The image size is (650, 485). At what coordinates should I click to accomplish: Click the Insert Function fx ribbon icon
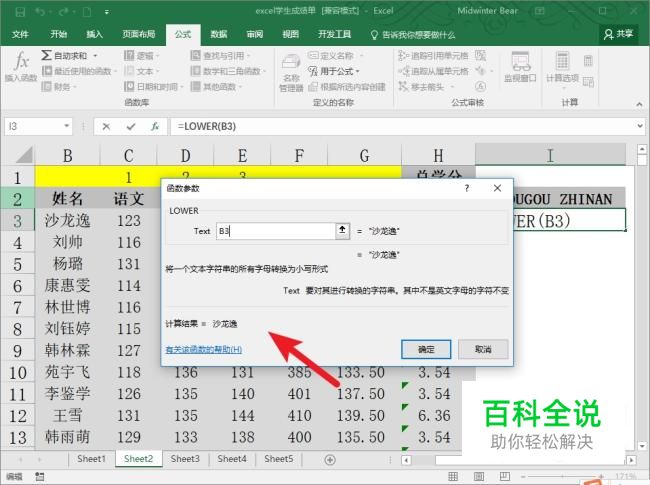(x=20, y=66)
